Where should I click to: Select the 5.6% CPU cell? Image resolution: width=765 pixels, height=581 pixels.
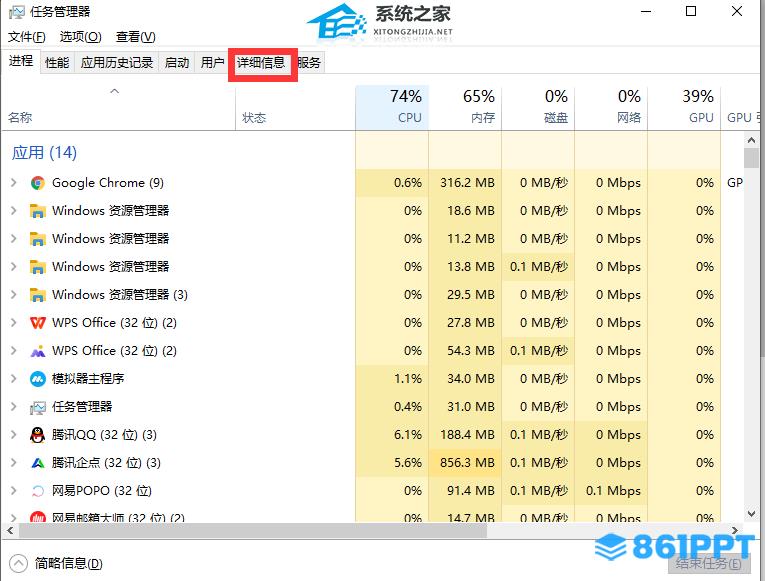(392, 462)
